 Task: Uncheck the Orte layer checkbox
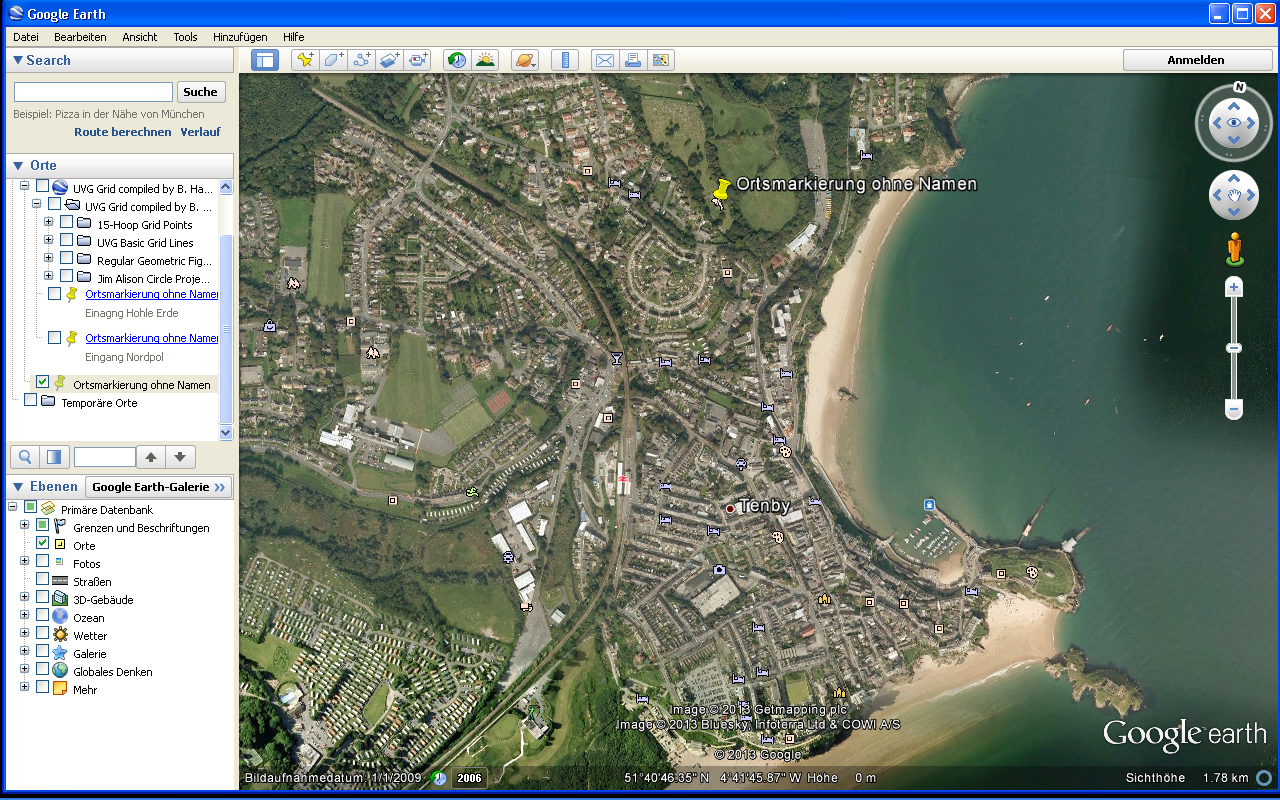tap(42, 543)
